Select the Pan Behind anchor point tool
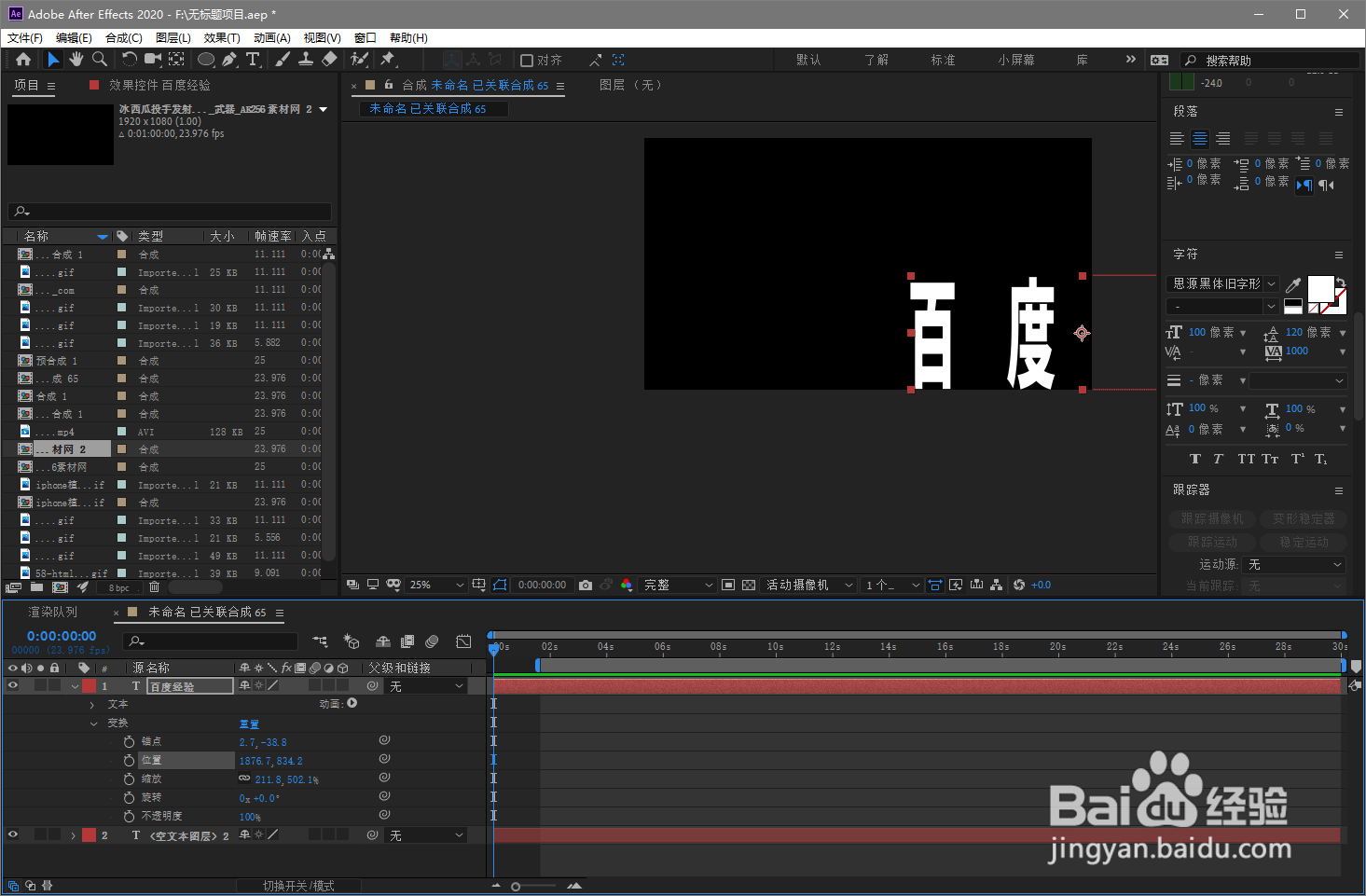 click(x=176, y=59)
